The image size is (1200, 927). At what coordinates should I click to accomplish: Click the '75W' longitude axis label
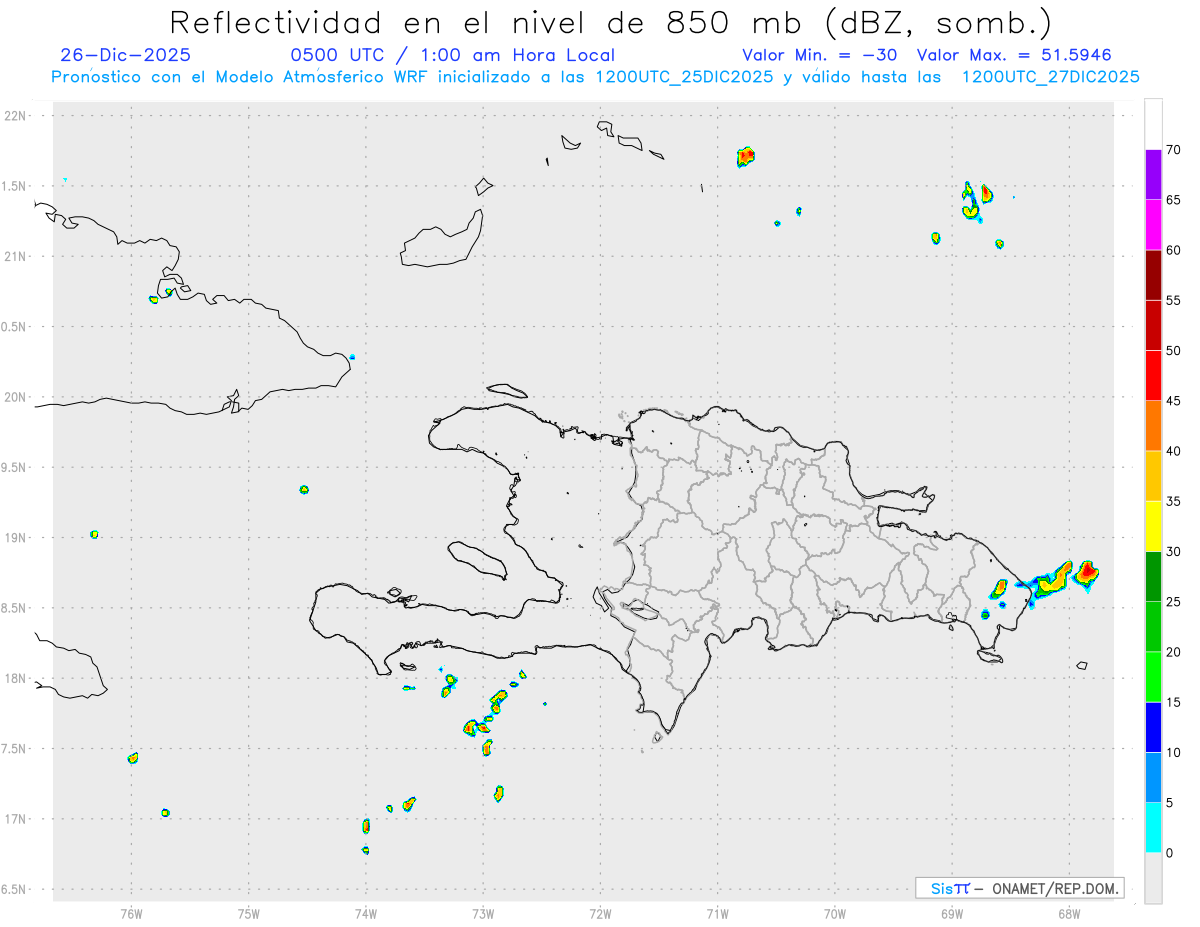tap(248, 913)
